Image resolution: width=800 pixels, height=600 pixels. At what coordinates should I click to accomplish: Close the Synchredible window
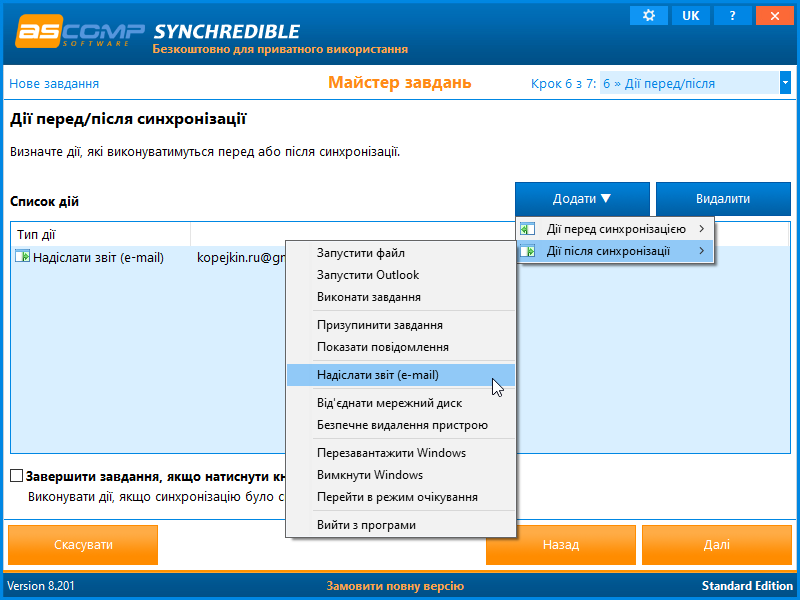pos(774,16)
